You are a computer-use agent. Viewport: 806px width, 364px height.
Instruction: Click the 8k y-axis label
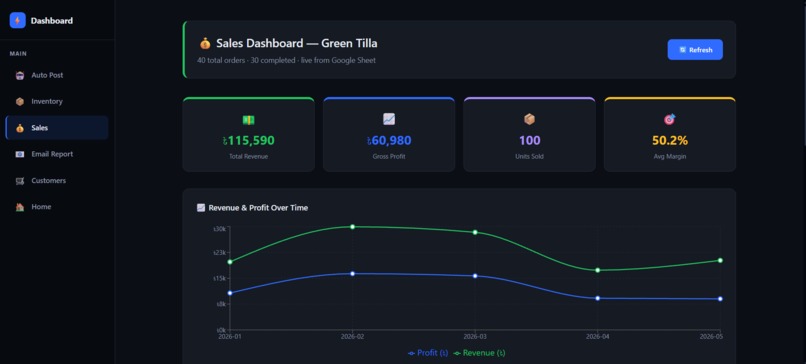pos(221,304)
